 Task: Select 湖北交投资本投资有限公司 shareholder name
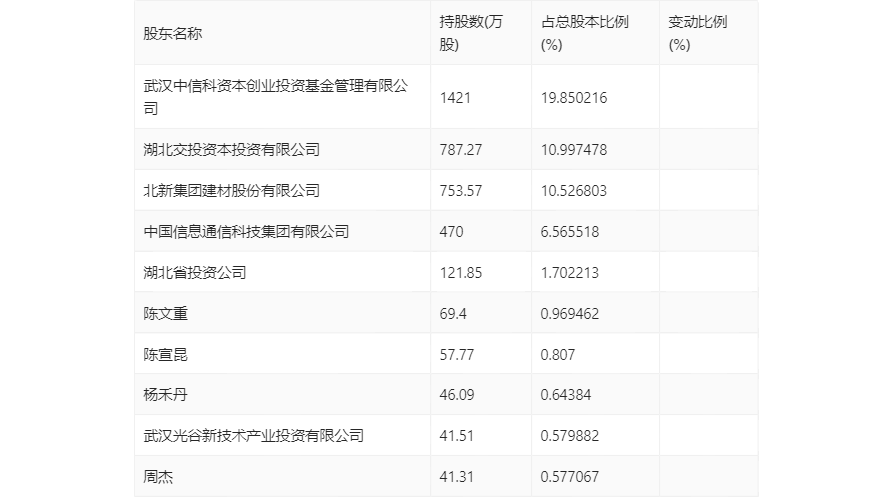point(231,150)
